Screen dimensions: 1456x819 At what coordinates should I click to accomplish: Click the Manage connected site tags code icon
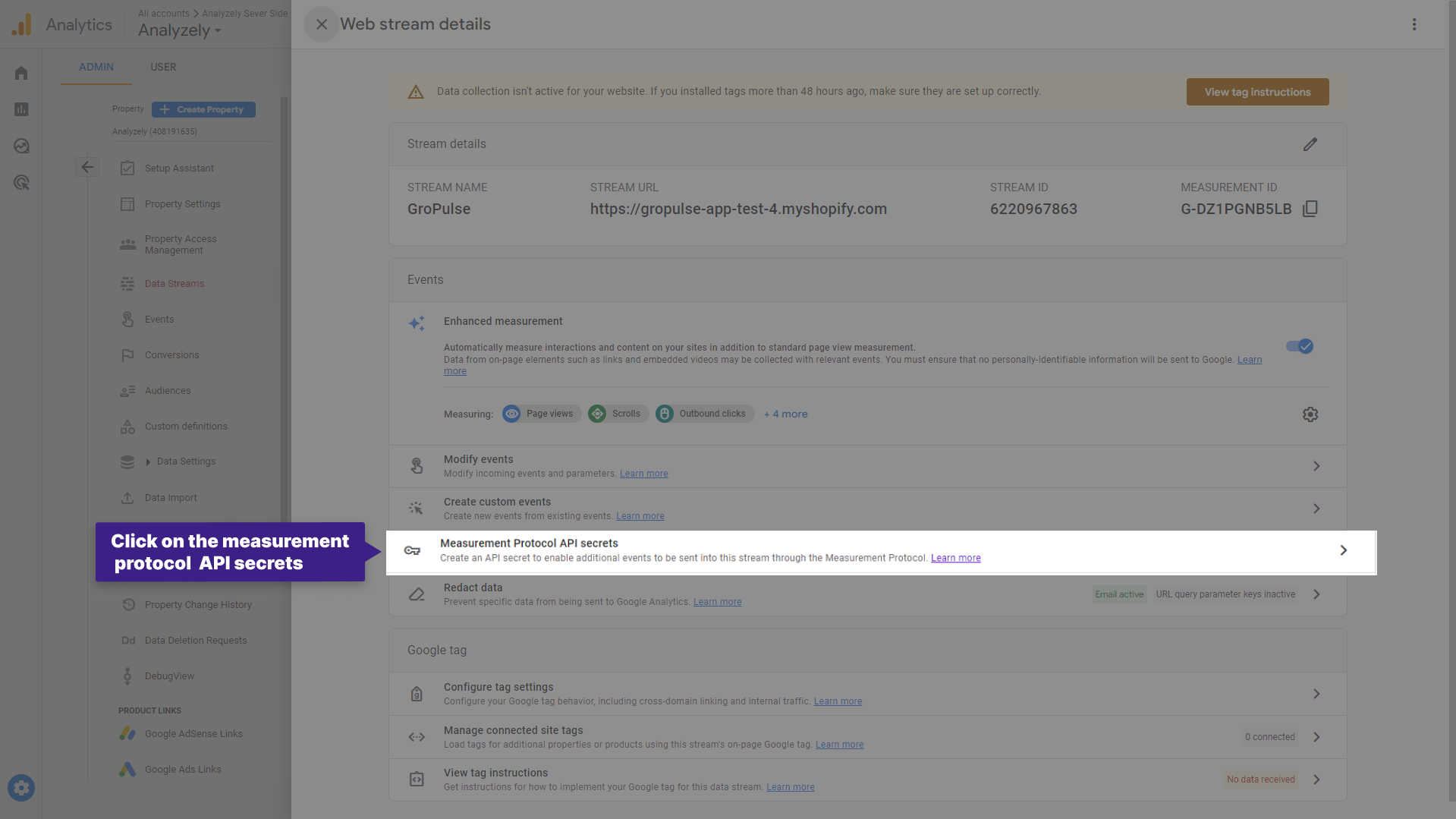coord(417,737)
